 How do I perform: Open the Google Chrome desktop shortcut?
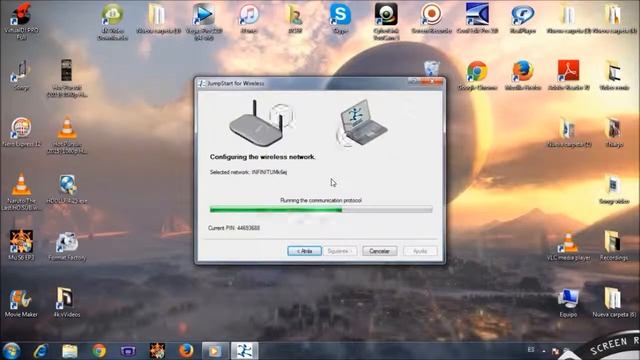click(477, 76)
